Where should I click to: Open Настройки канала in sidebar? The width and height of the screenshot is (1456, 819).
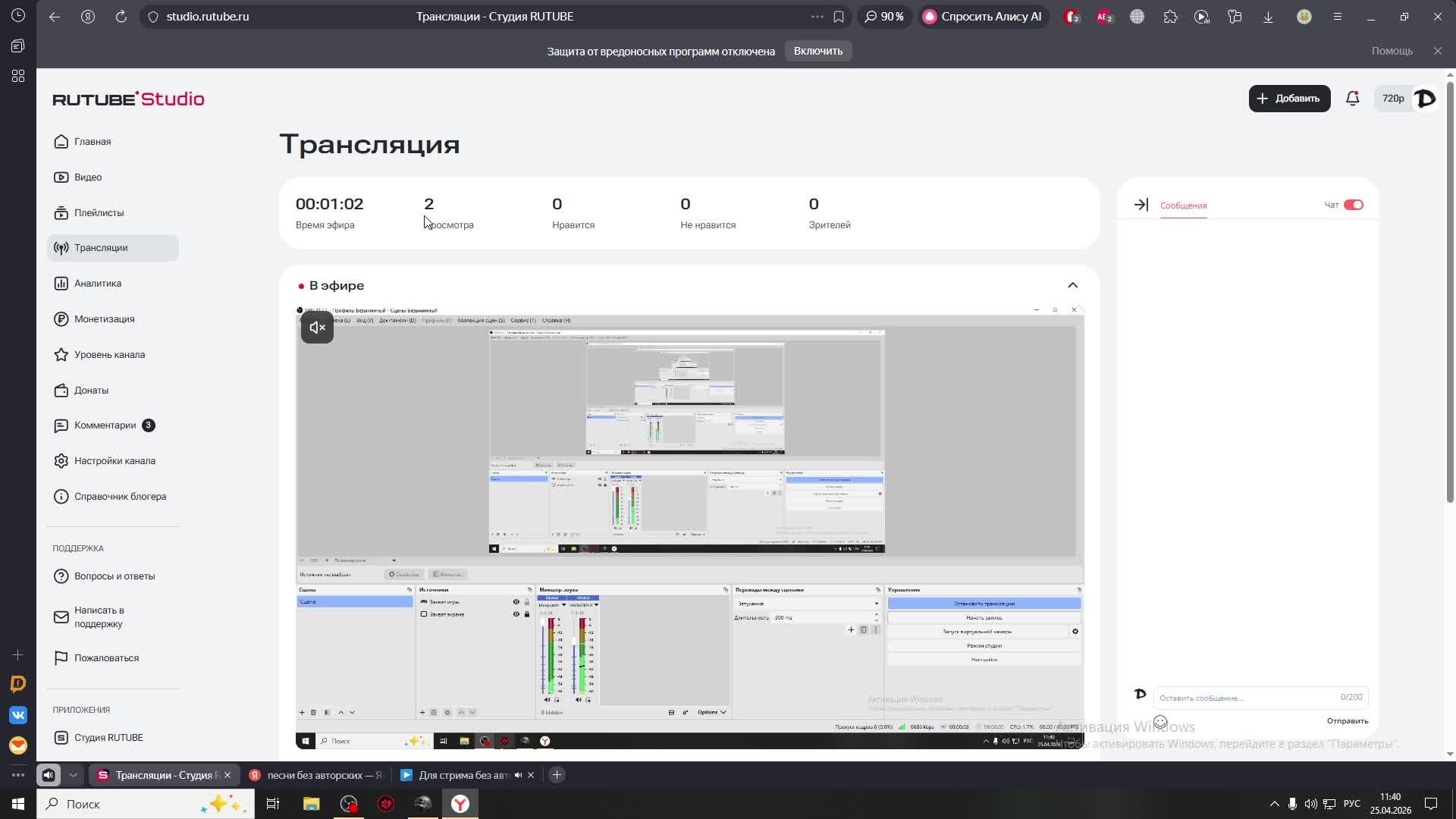click(x=115, y=461)
